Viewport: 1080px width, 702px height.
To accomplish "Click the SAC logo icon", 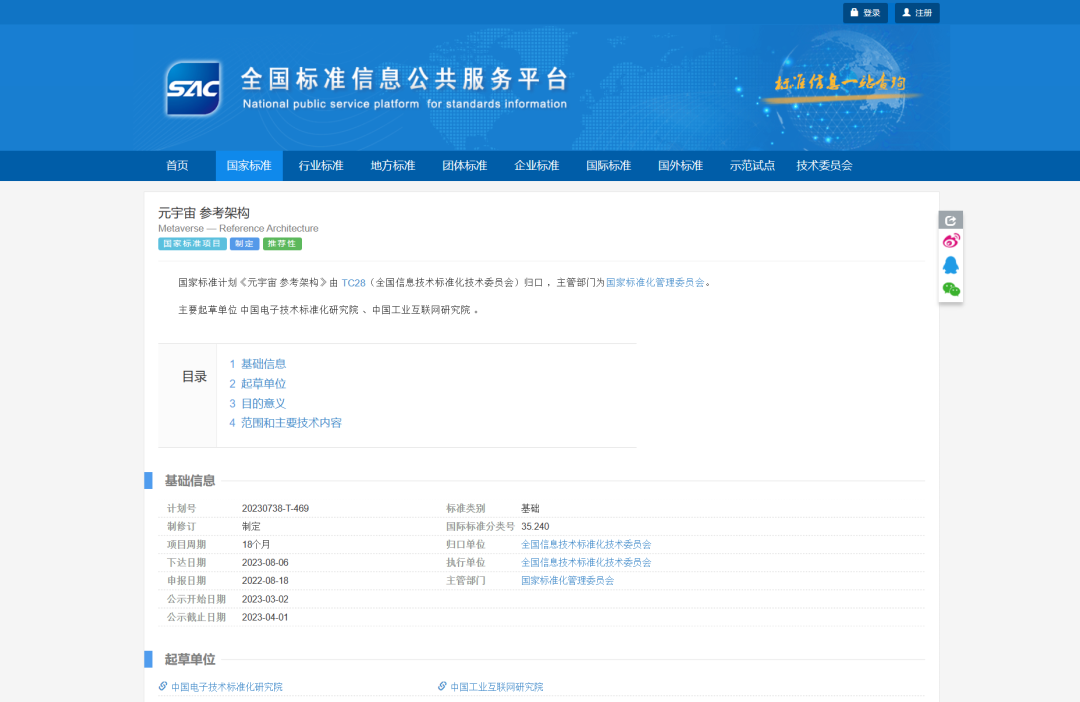I will [x=194, y=88].
